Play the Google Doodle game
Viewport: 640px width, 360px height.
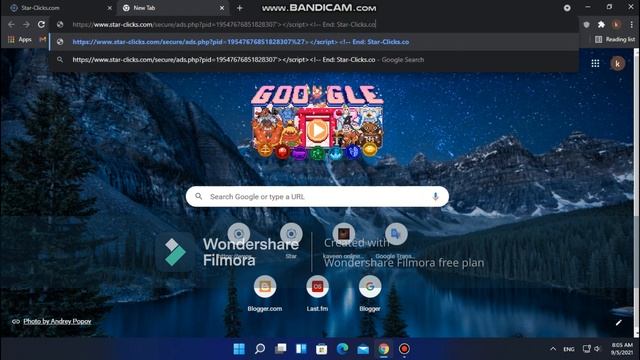tap(317, 131)
